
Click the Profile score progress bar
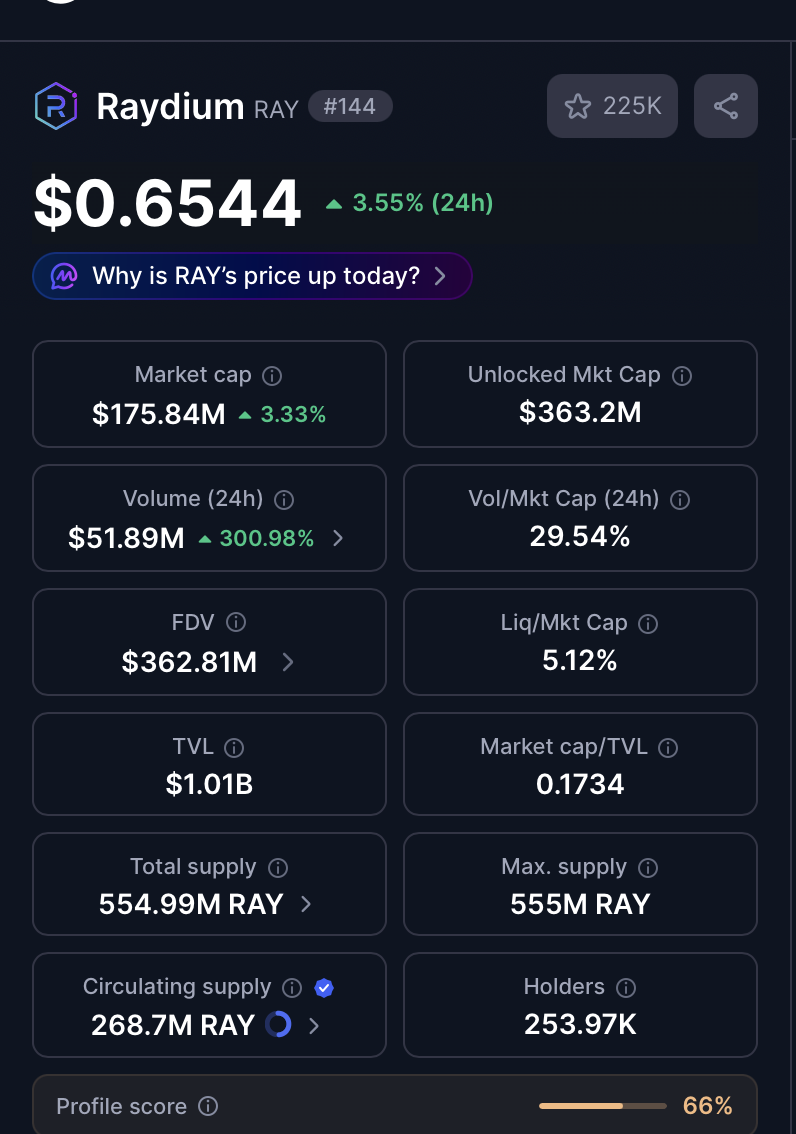602,1106
